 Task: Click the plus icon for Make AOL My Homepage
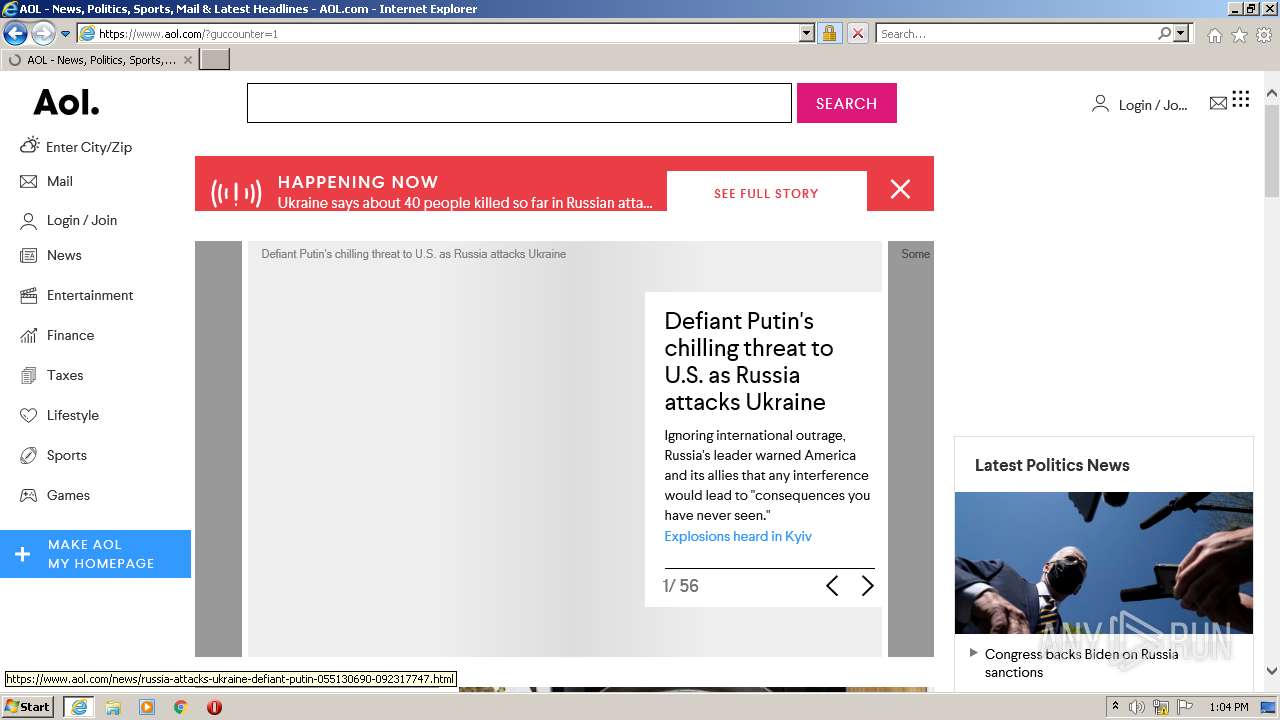[22, 554]
